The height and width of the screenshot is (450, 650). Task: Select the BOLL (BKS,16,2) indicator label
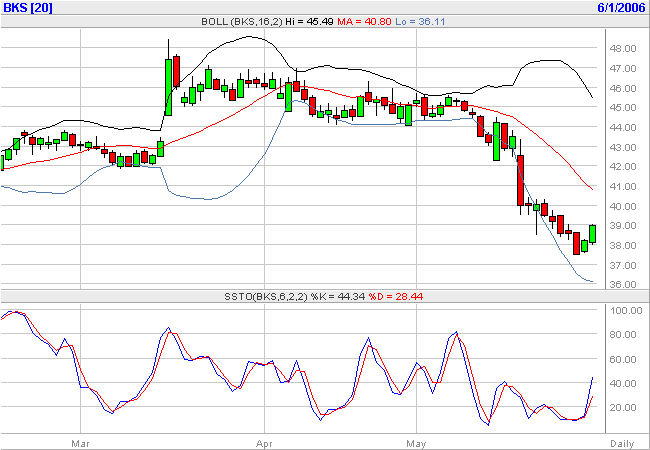click(x=241, y=22)
